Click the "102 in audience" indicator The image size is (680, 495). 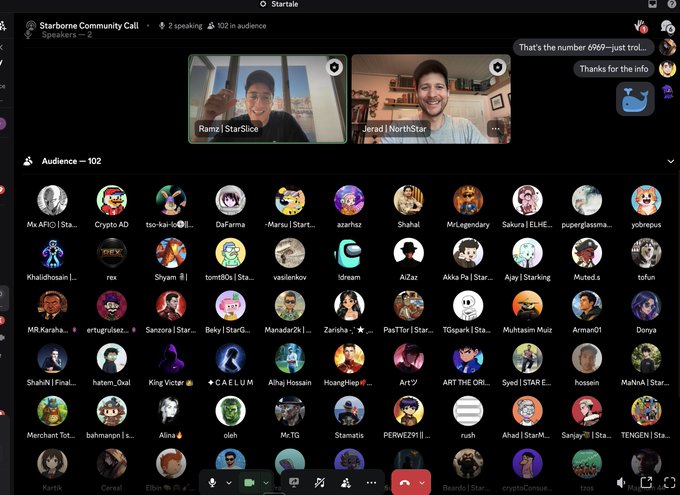tap(237, 26)
